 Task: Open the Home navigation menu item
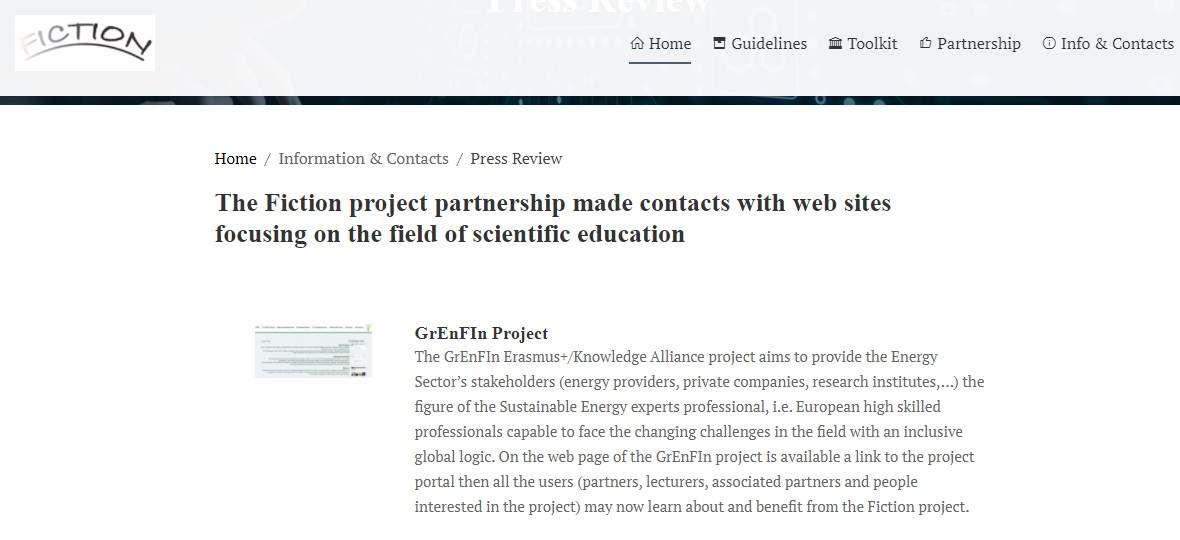(x=660, y=44)
